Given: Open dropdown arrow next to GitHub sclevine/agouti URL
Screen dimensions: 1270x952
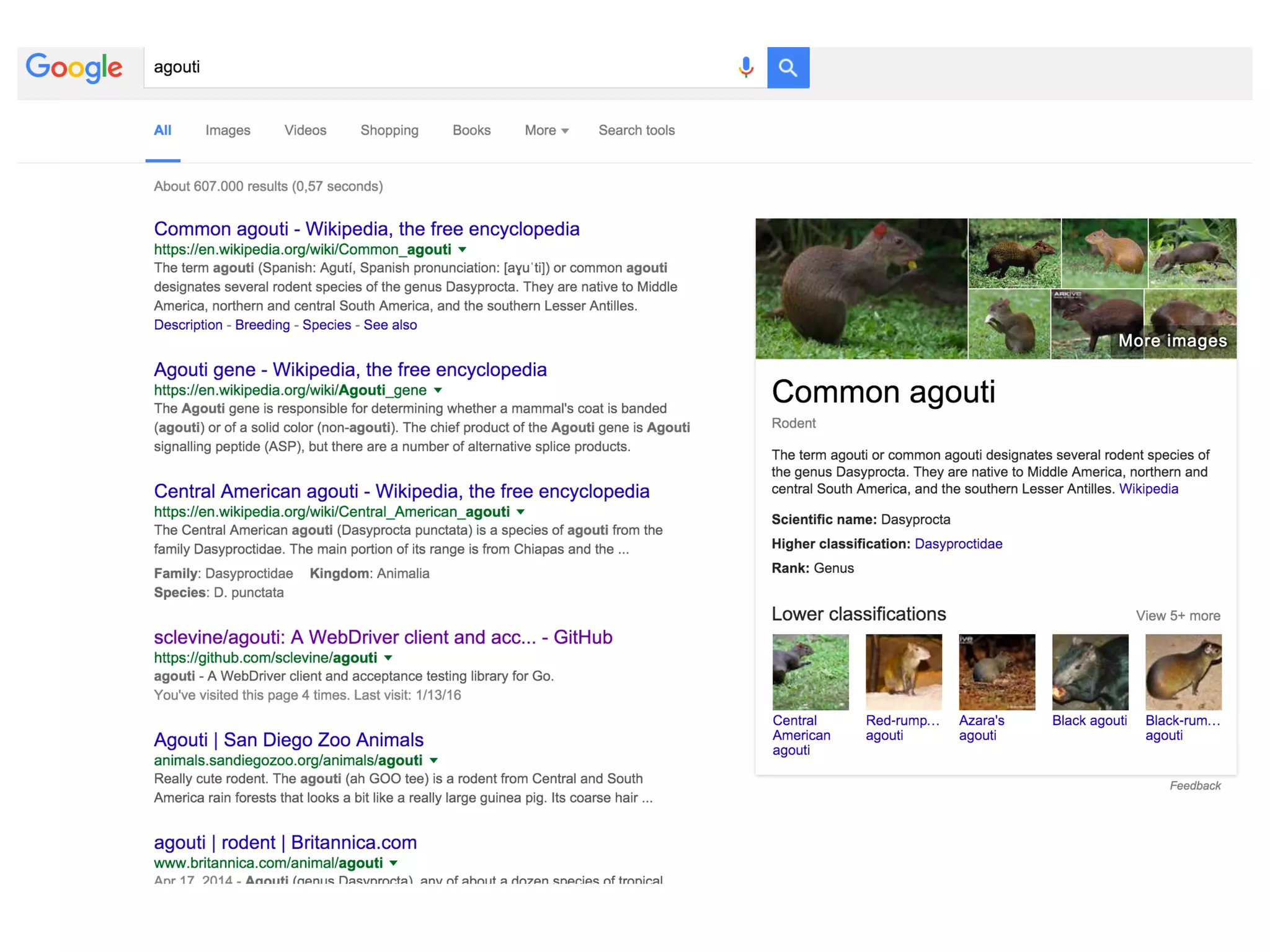Looking at the screenshot, I should pos(388,658).
